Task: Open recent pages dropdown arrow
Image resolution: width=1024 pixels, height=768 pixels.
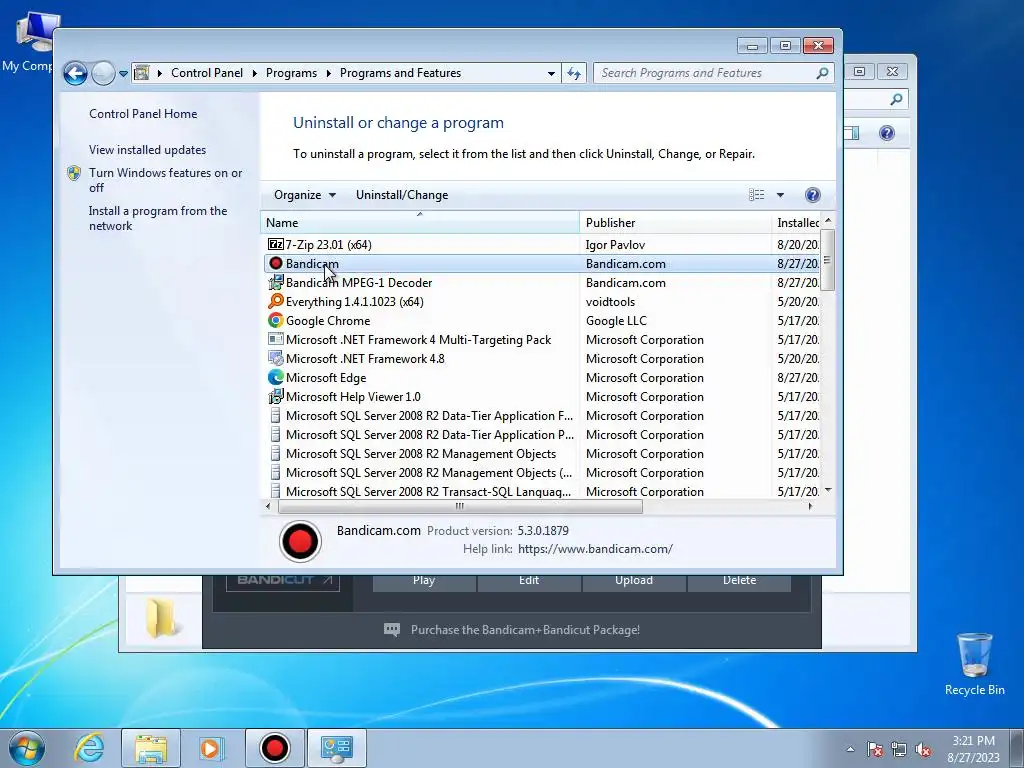Action: click(x=123, y=73)
